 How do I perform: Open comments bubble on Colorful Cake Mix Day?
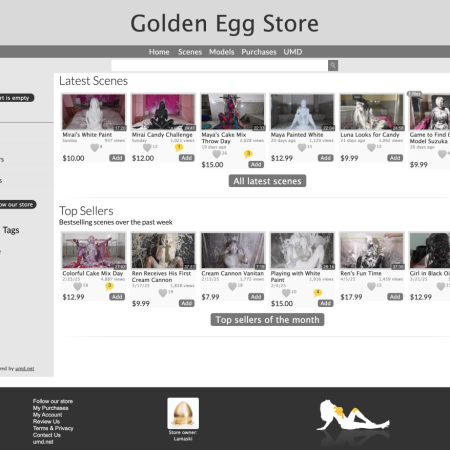point(109,286)
